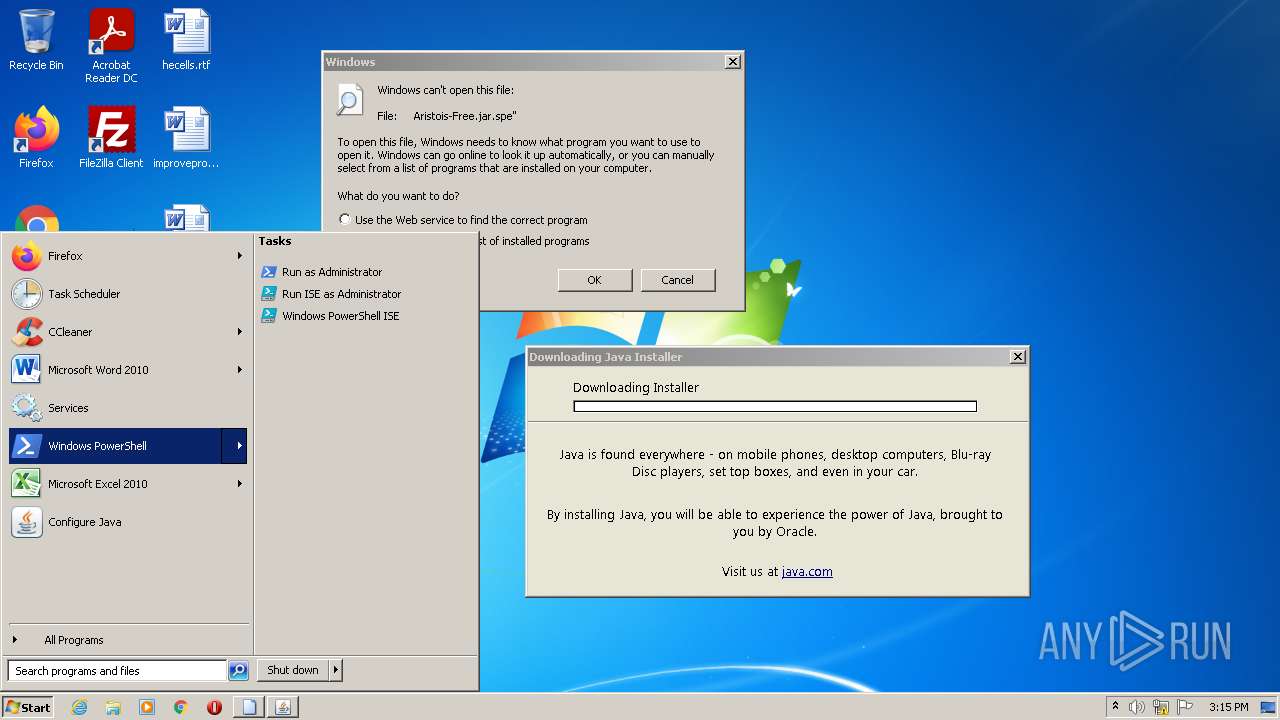The image size is (1280, 720).
Task: Open Recycle Bin desktop icon
Action: [x=36, y=40]
